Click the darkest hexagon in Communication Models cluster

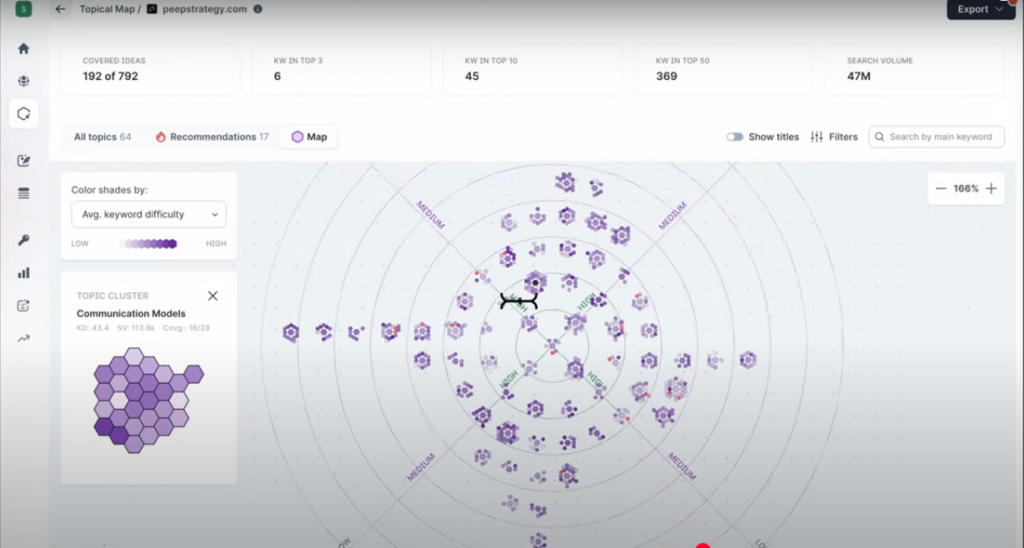pos(103,427)
